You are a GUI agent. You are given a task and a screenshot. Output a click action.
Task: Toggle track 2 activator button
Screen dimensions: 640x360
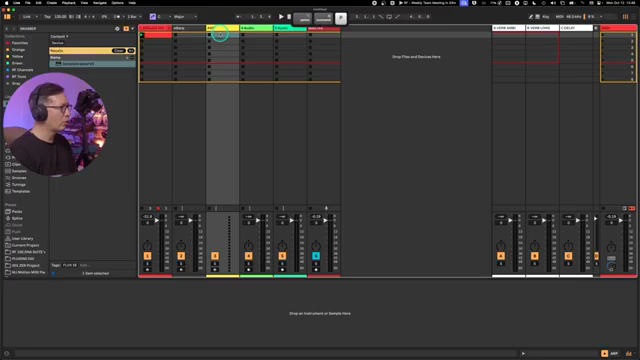tap(181, 256)
